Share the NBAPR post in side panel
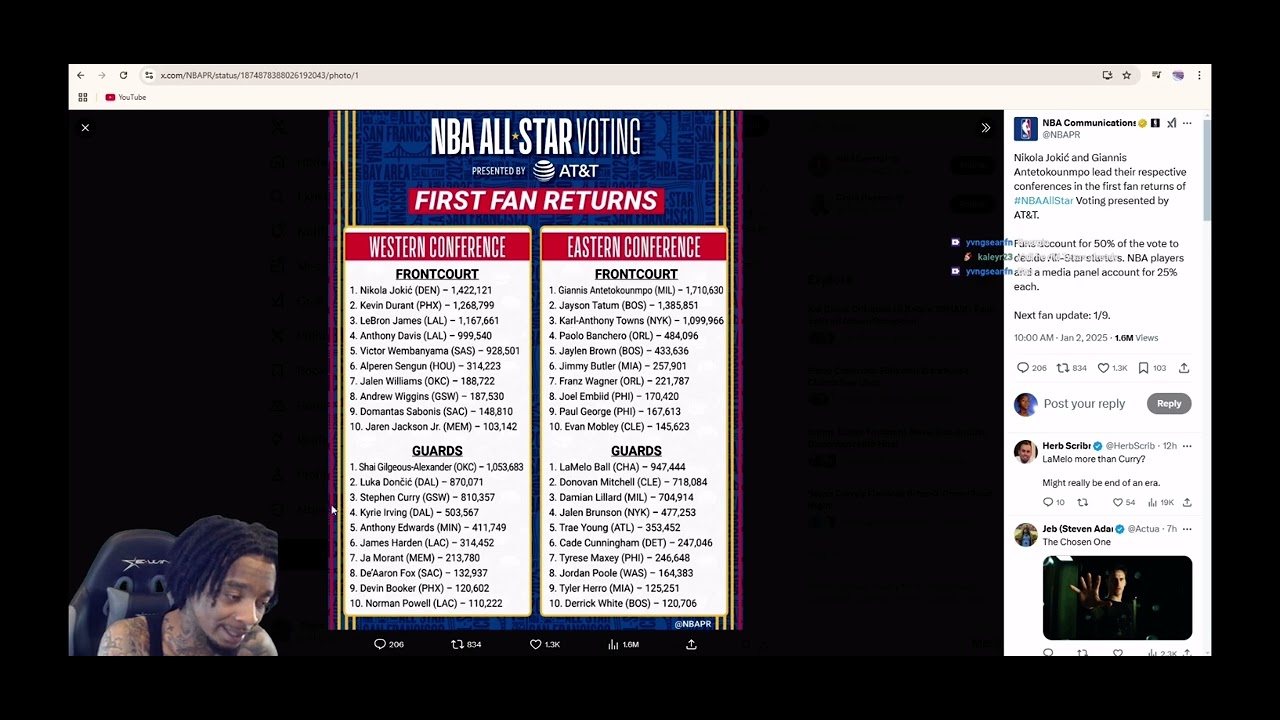 tap(1184, 368)
